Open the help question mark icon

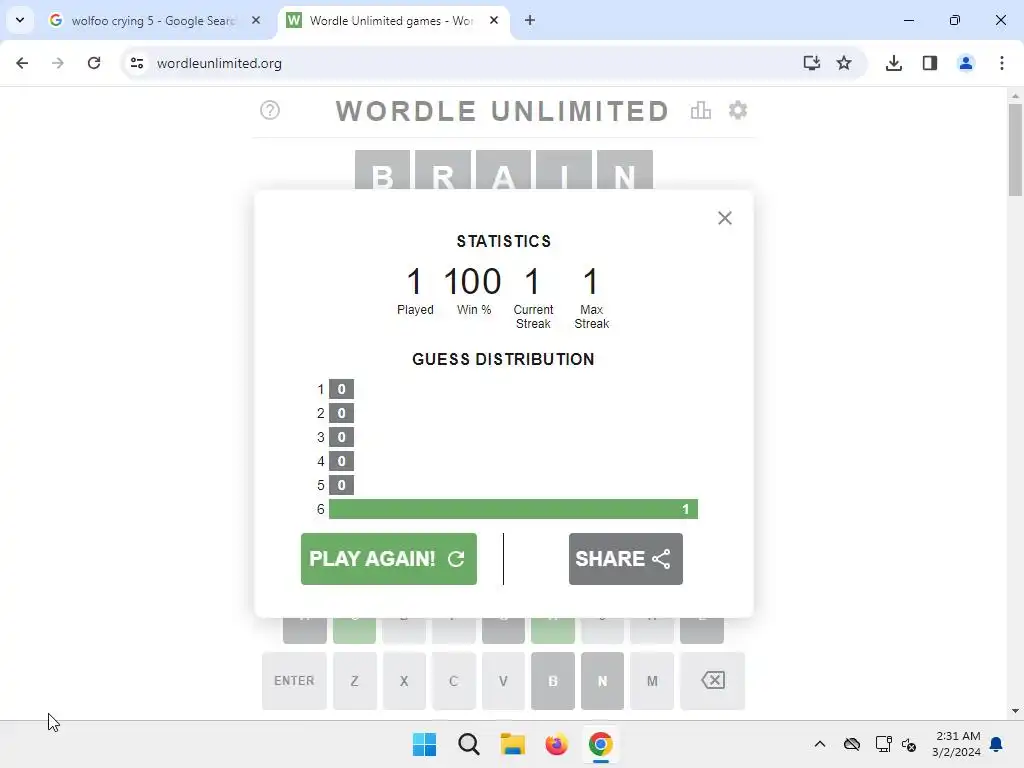tap(270, 110)
